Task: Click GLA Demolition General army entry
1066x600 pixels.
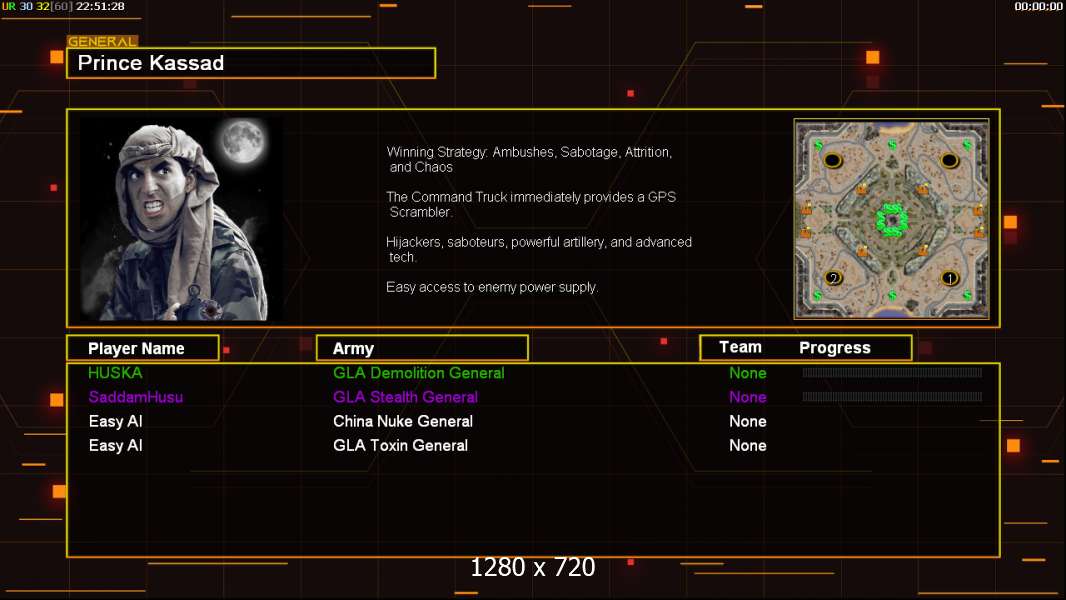Action: pyautogui.click(x=419, y=373)
